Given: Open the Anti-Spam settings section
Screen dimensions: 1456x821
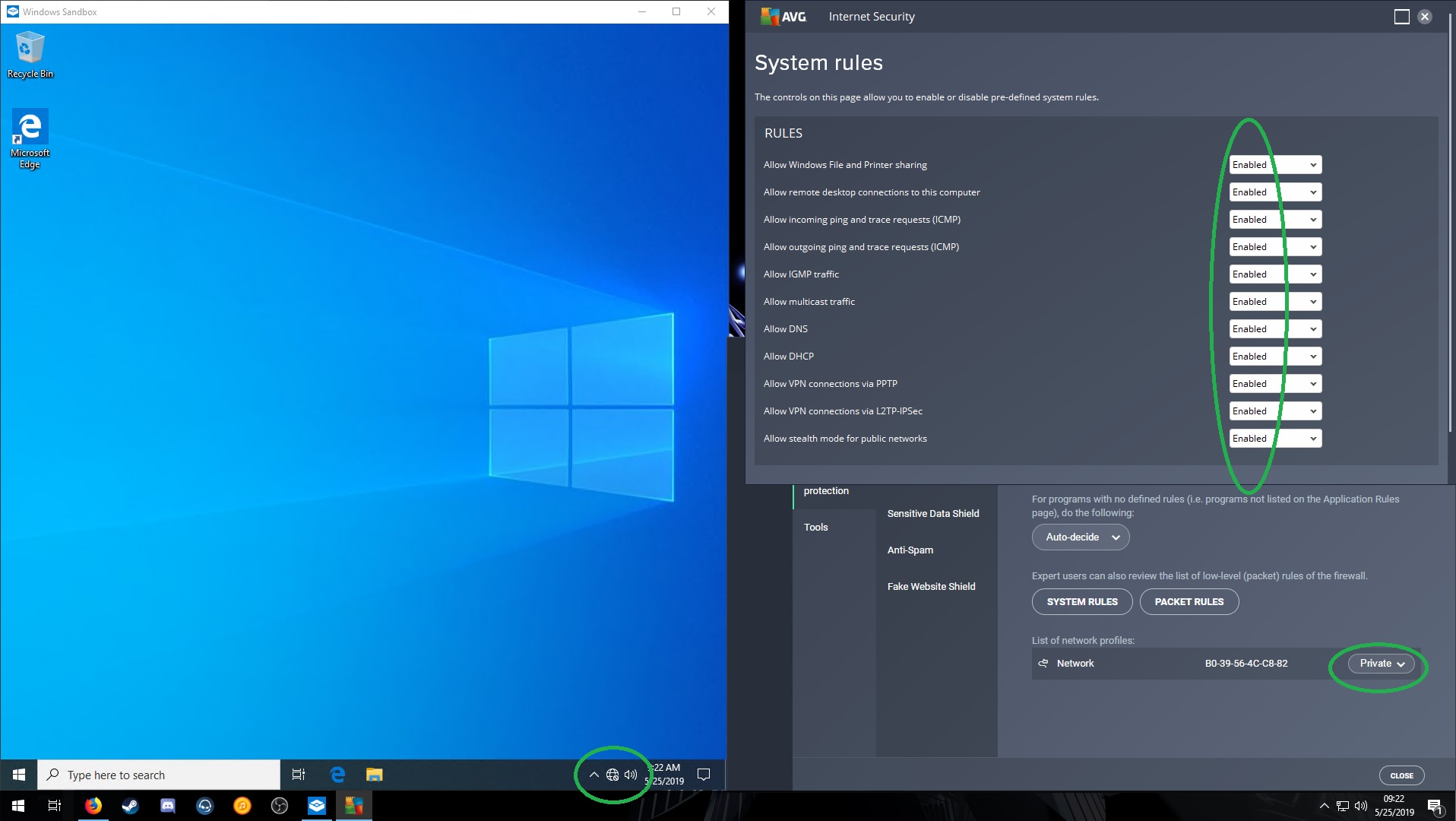Looking at the screenshot, I should tap(910, 550).
